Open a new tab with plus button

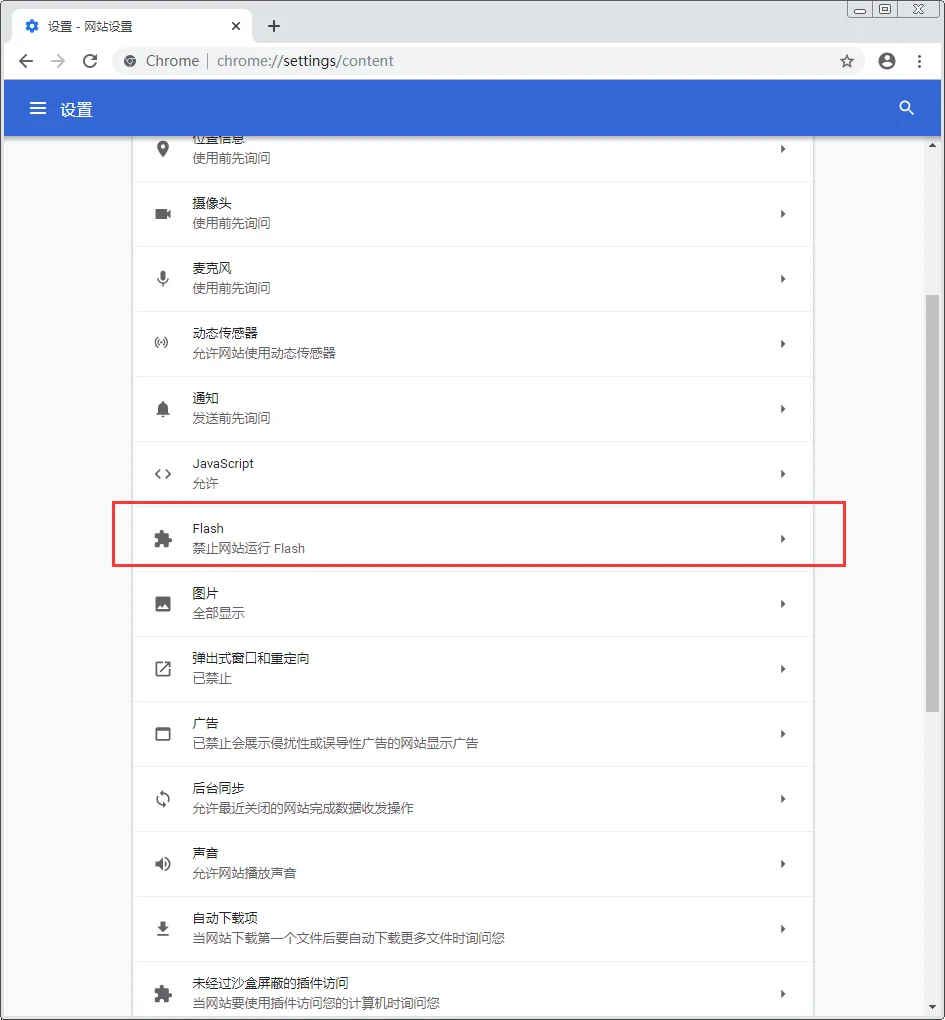tap(274, 26)
